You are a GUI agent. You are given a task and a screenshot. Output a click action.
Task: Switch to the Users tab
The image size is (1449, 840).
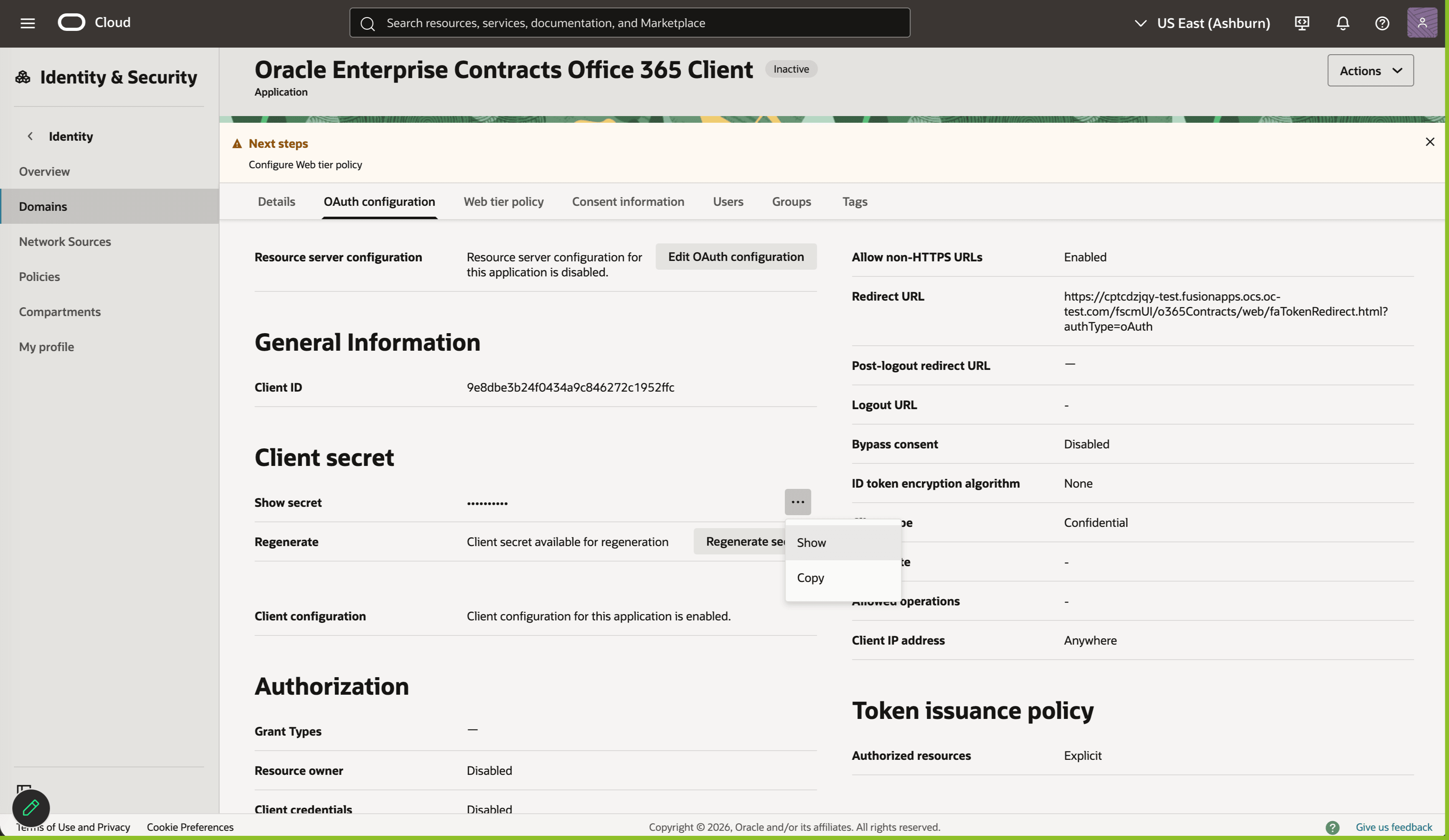[x=728, y=202]
